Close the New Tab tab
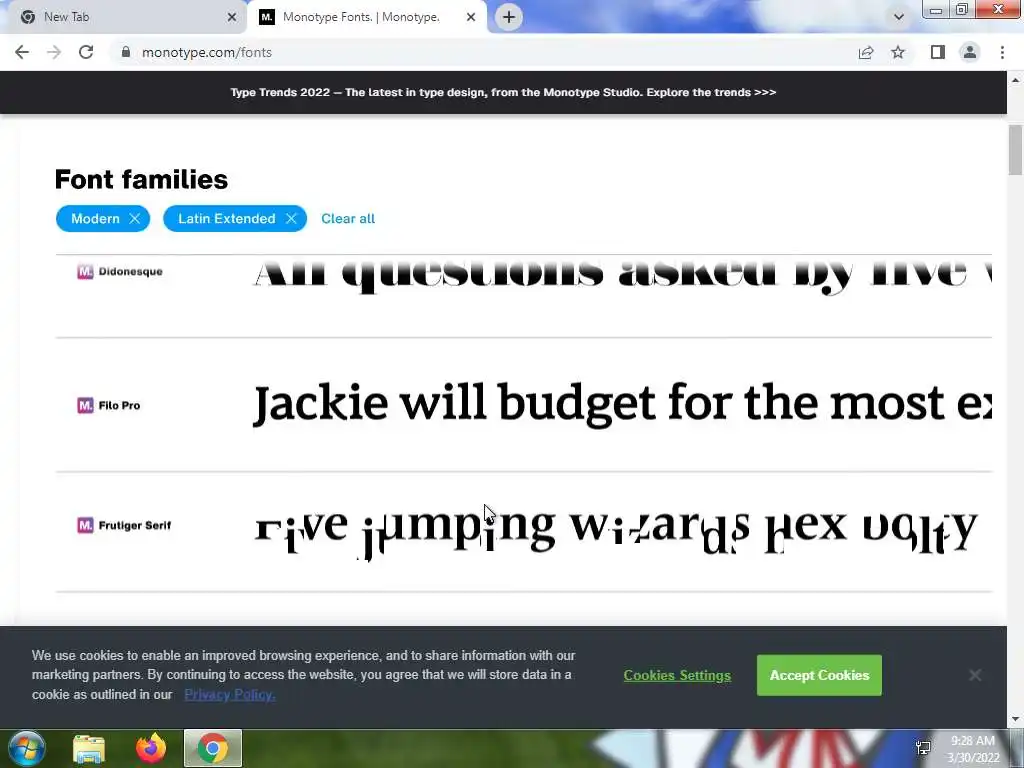Viewport: 1024px width, 768px height. 232,17
